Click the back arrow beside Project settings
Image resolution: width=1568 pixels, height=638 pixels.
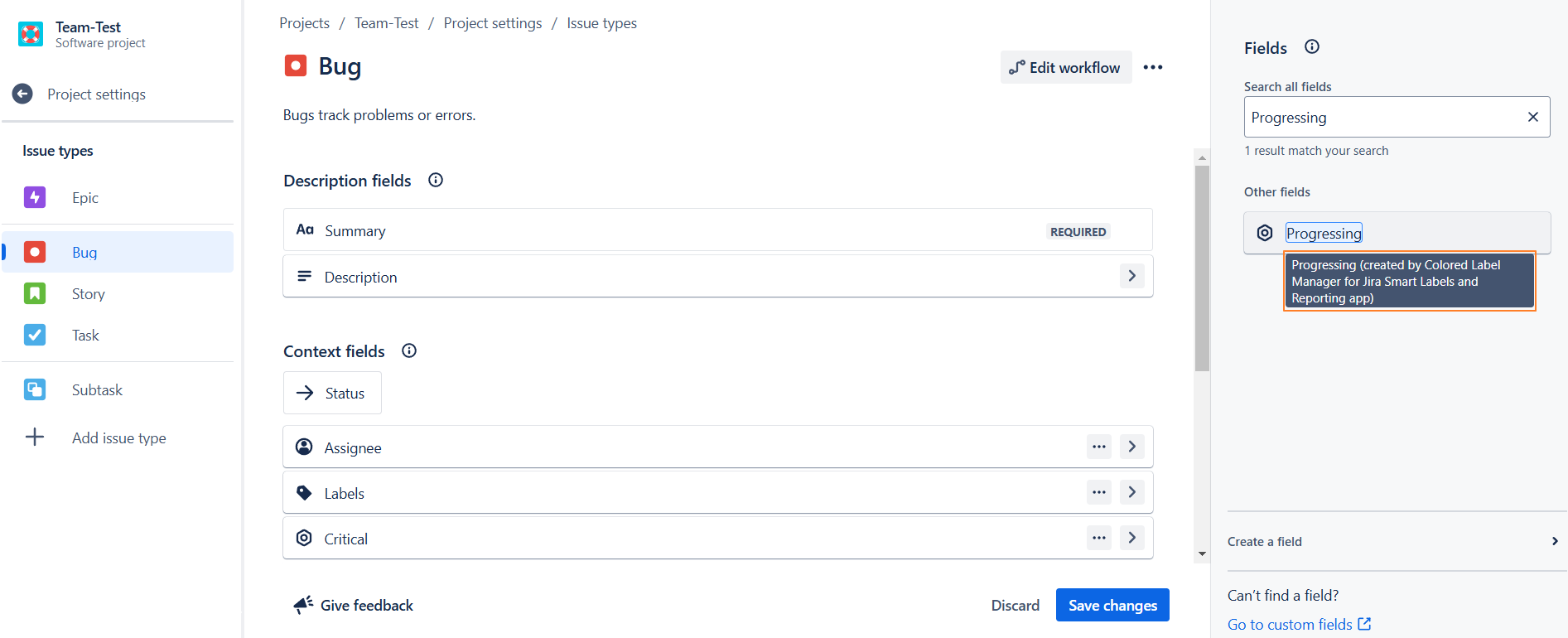23,94
